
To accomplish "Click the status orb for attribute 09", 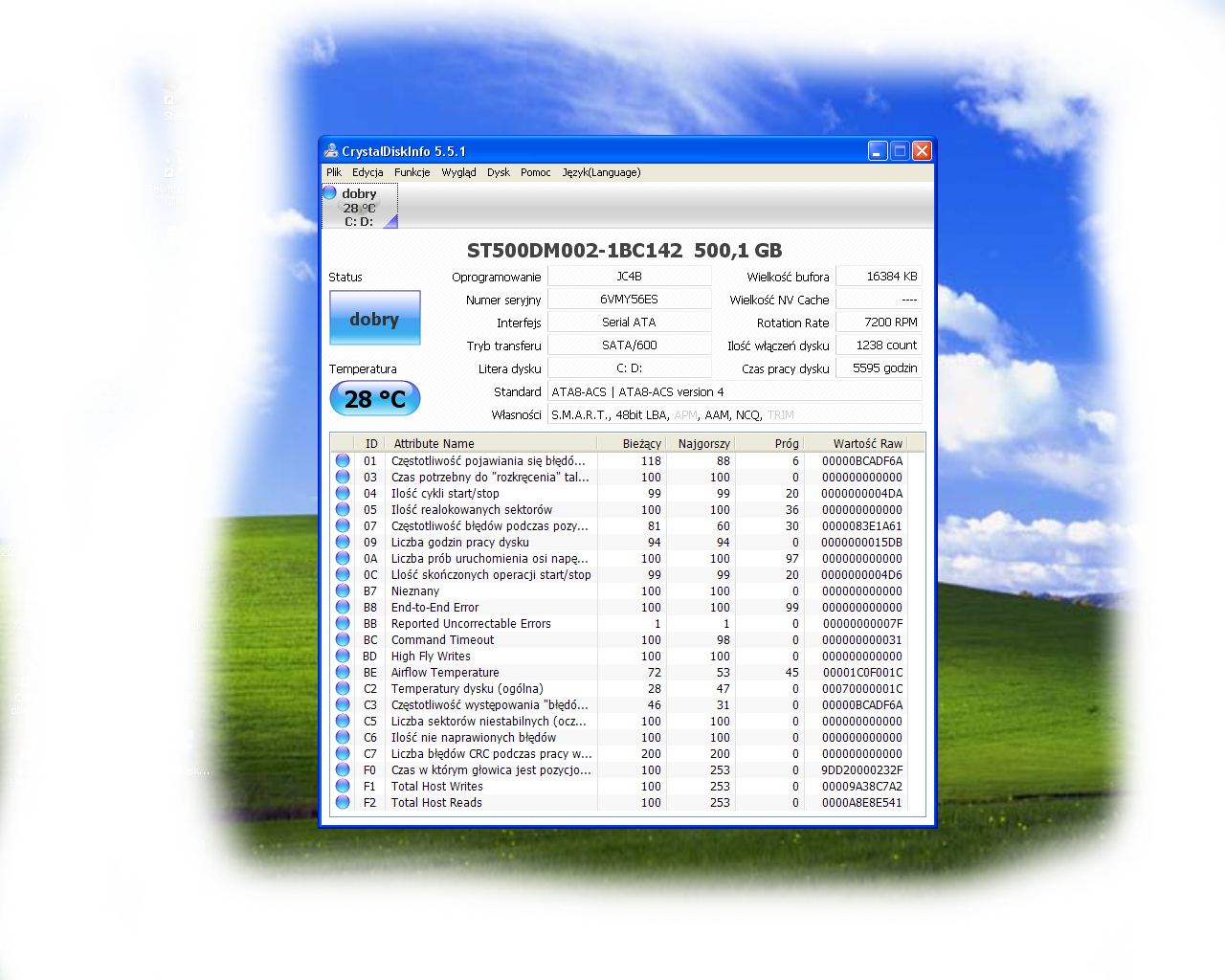I will click(x=343, y=542).
